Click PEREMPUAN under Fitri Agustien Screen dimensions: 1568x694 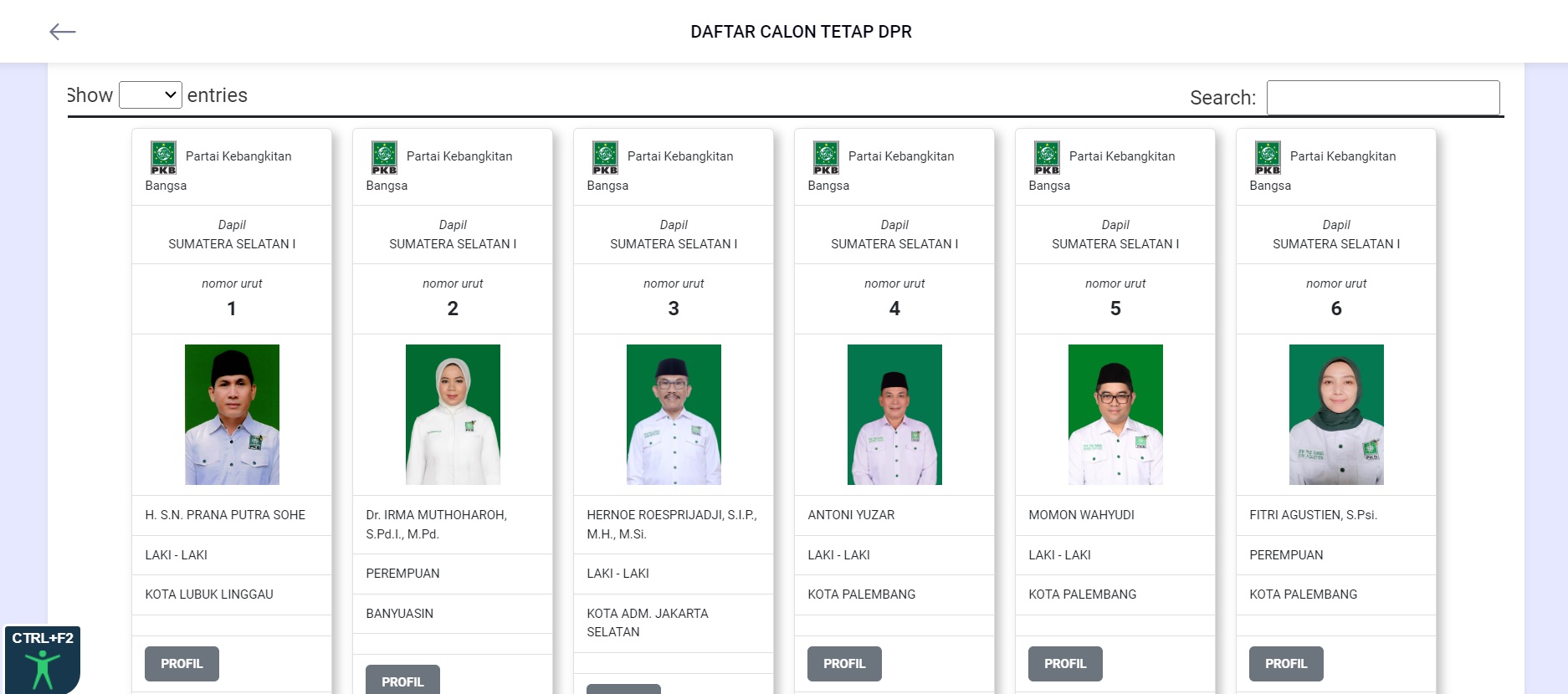coord(1286,555)
